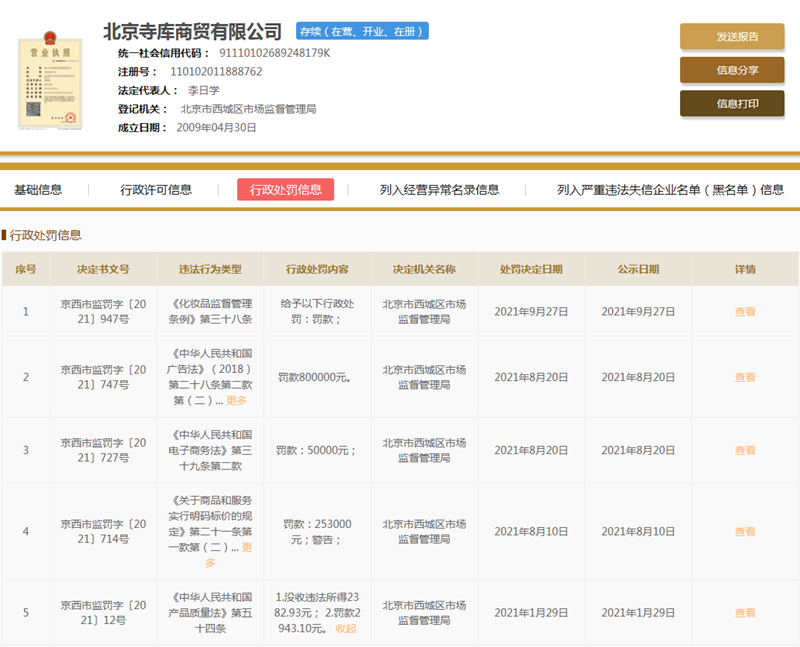Viewport: 800px width, 647px height.
Task: View details of penalty row 1 (947号)
Action: [745, 312]
